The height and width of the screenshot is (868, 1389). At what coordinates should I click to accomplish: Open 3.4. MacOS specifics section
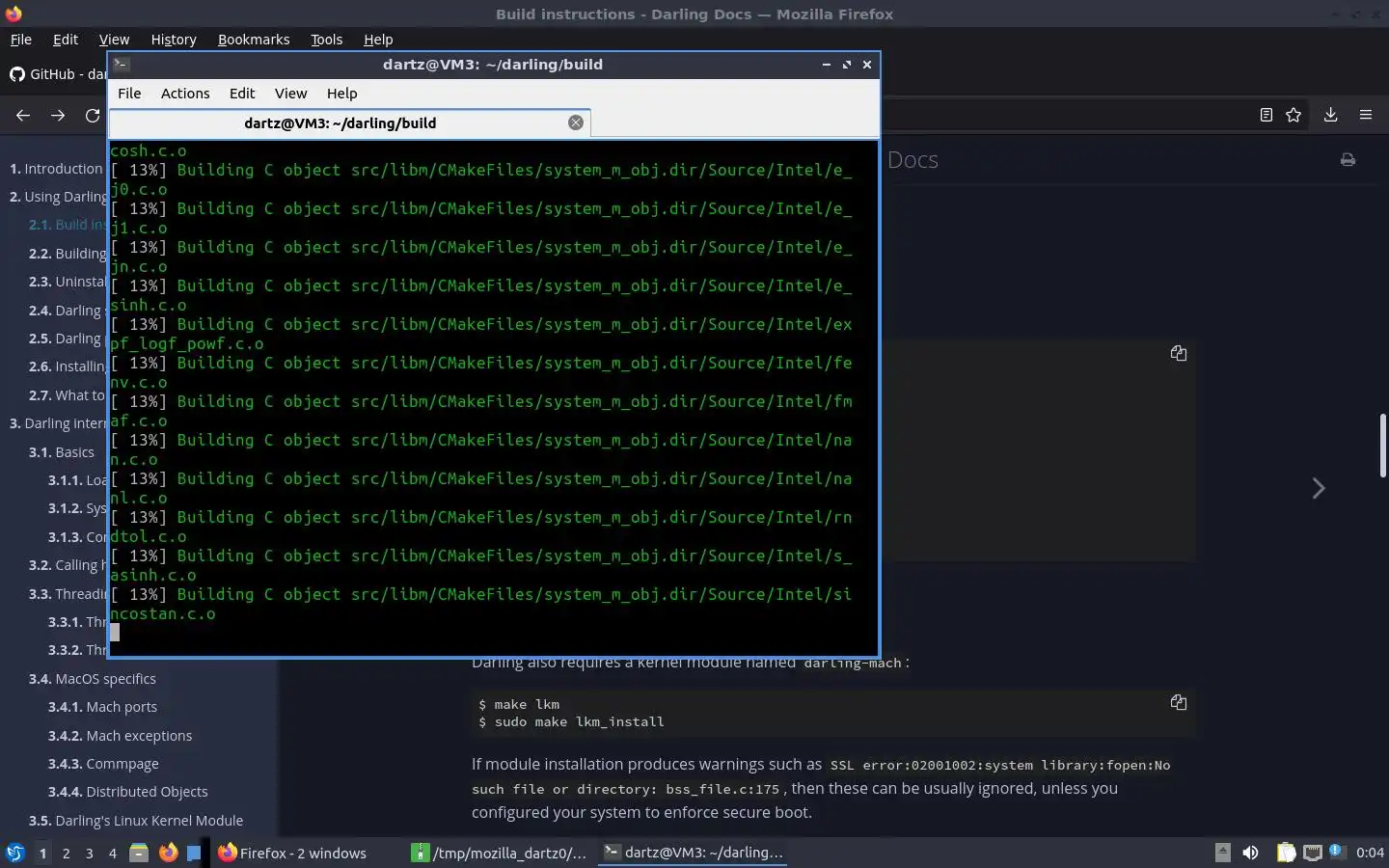point(93,679)
